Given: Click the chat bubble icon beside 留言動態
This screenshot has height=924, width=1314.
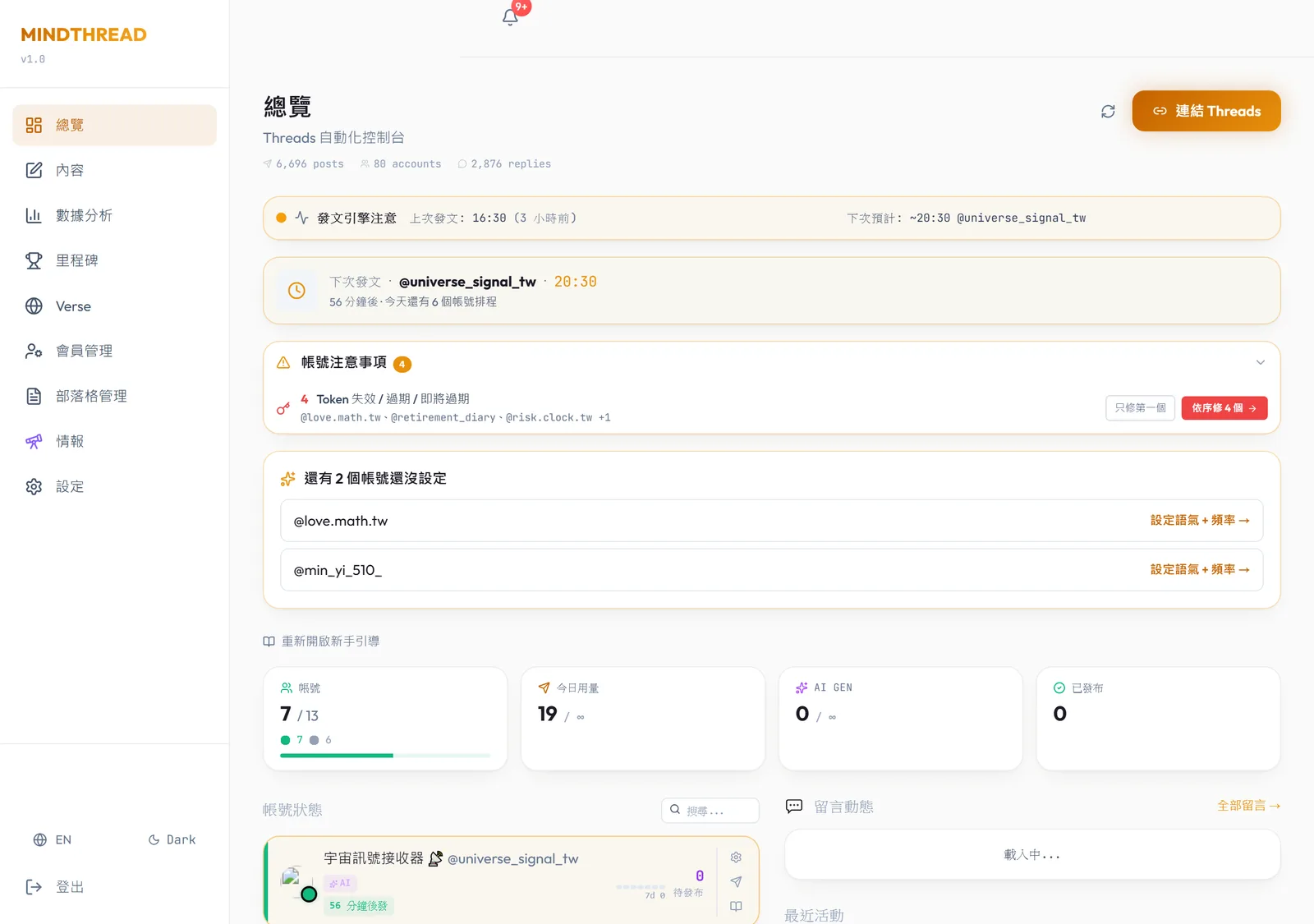Looking at the screenshot, I should point(794,807).
